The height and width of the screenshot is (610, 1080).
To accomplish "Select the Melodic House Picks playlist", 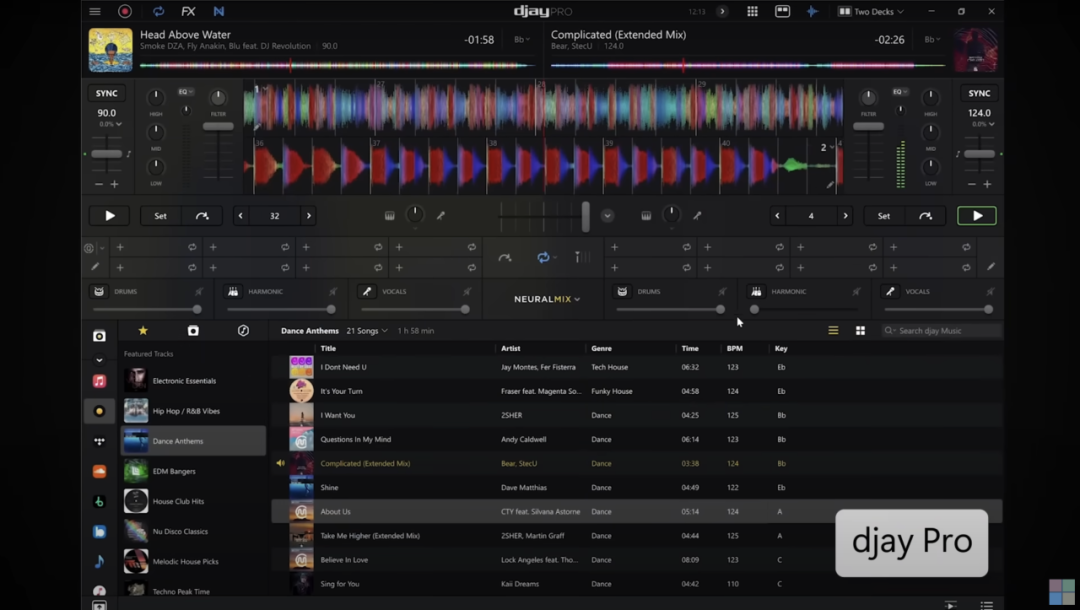I will tap(194, 561).
